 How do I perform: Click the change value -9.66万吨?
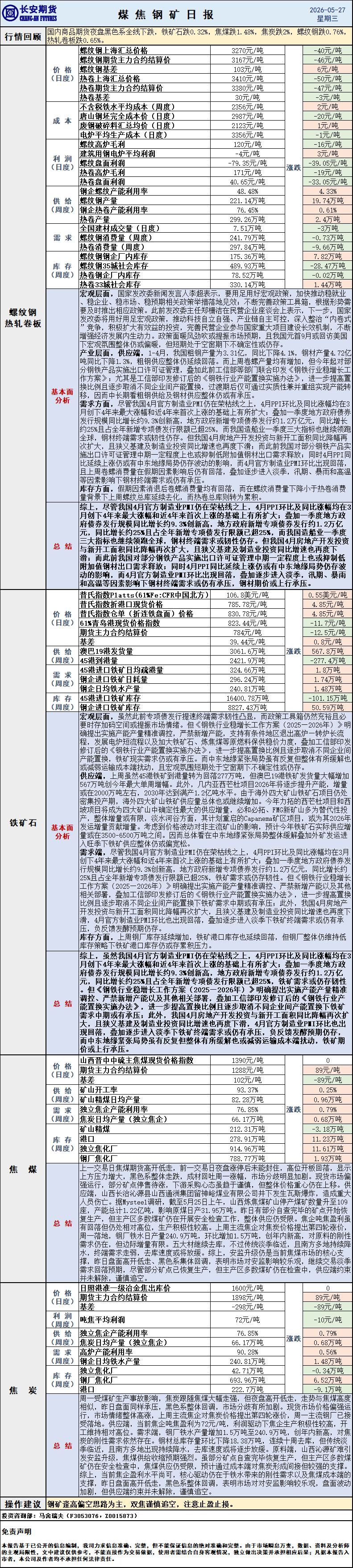click(x=328, y=247)
